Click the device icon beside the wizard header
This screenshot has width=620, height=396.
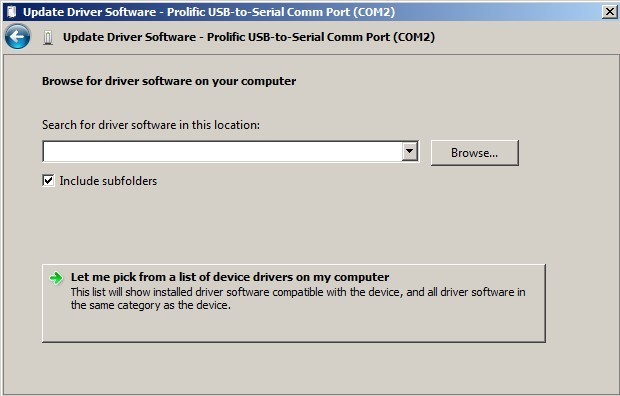pyautogui.click(x=48, y=38)
